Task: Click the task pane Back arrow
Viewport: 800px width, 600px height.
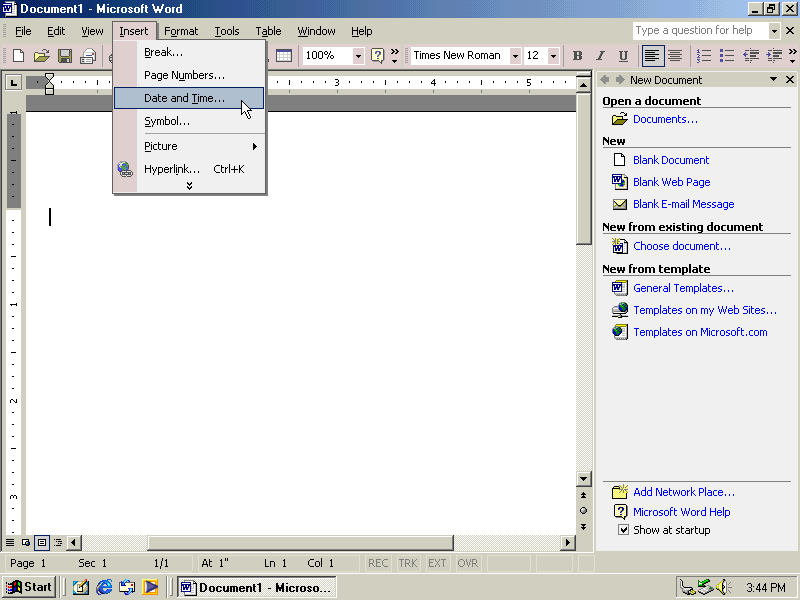Action: [605, 80]
